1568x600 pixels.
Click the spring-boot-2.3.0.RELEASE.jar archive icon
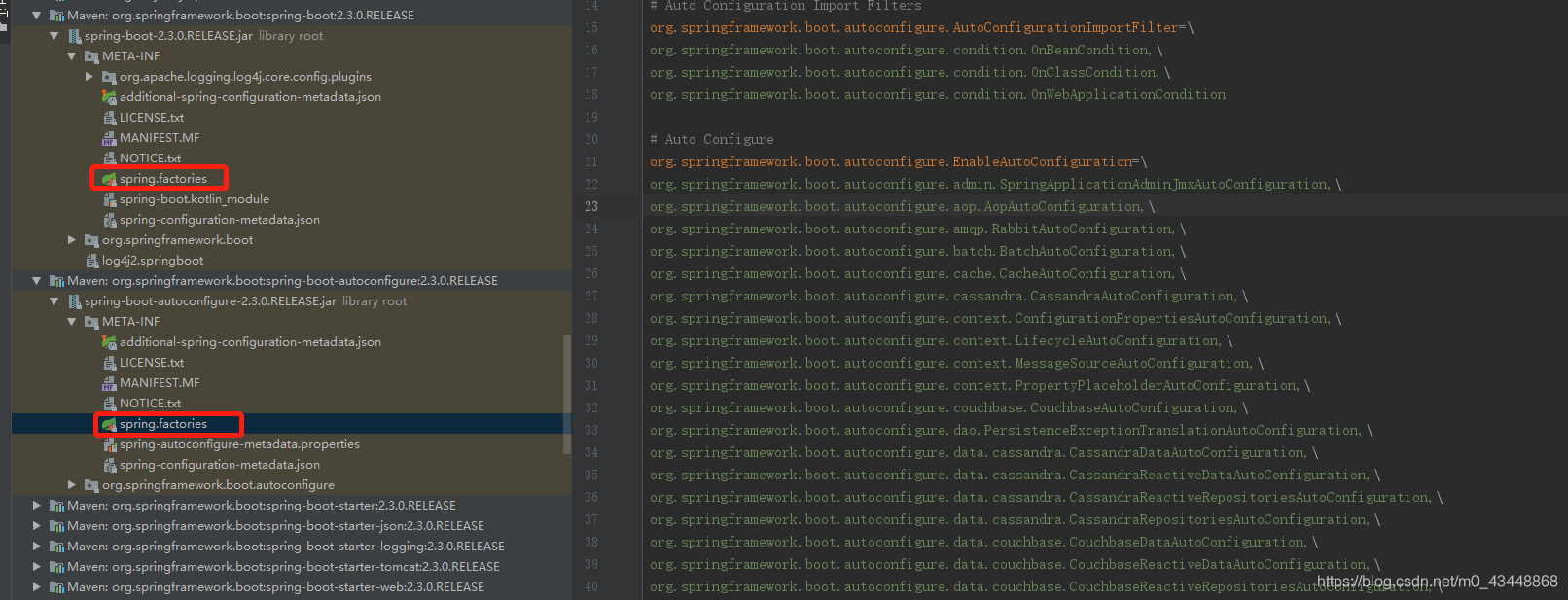pyautogui.click(x=74, y=36)
